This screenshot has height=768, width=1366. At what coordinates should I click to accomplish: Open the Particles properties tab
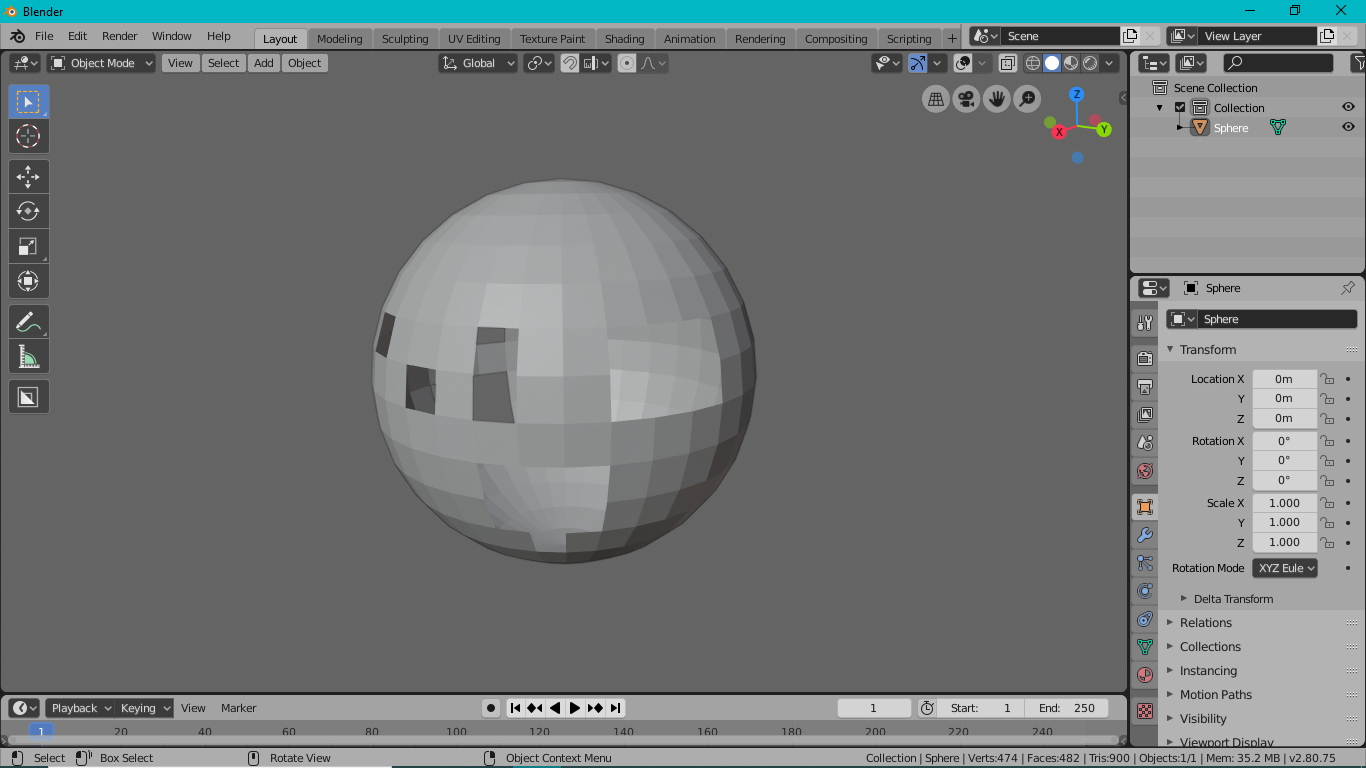pyautogui.click(x=1145, y=563)
